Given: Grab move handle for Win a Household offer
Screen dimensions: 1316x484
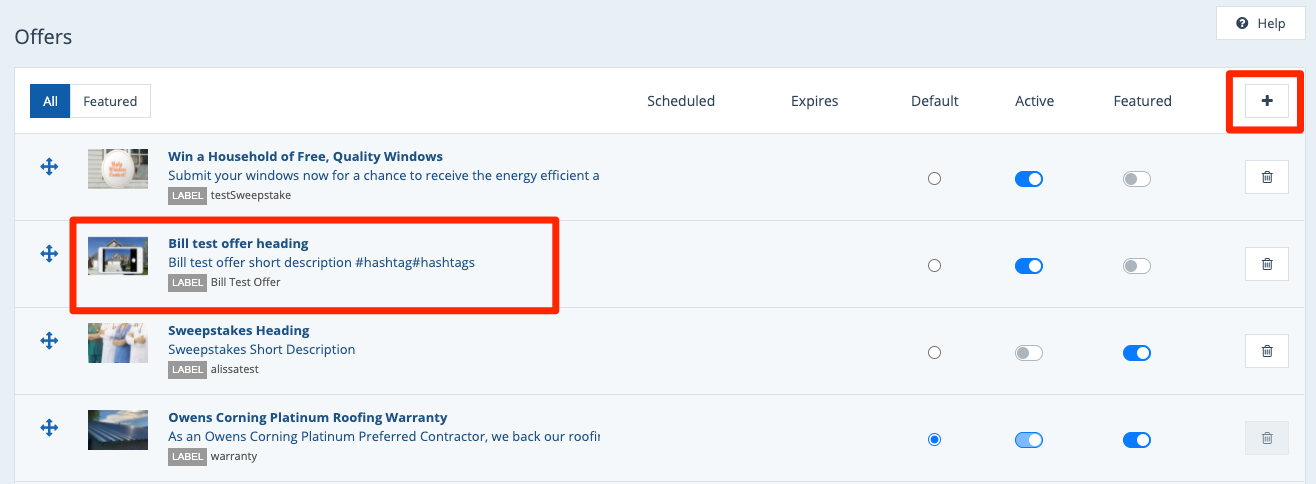Looking at the screenshot, I should (x=49, y=167).
